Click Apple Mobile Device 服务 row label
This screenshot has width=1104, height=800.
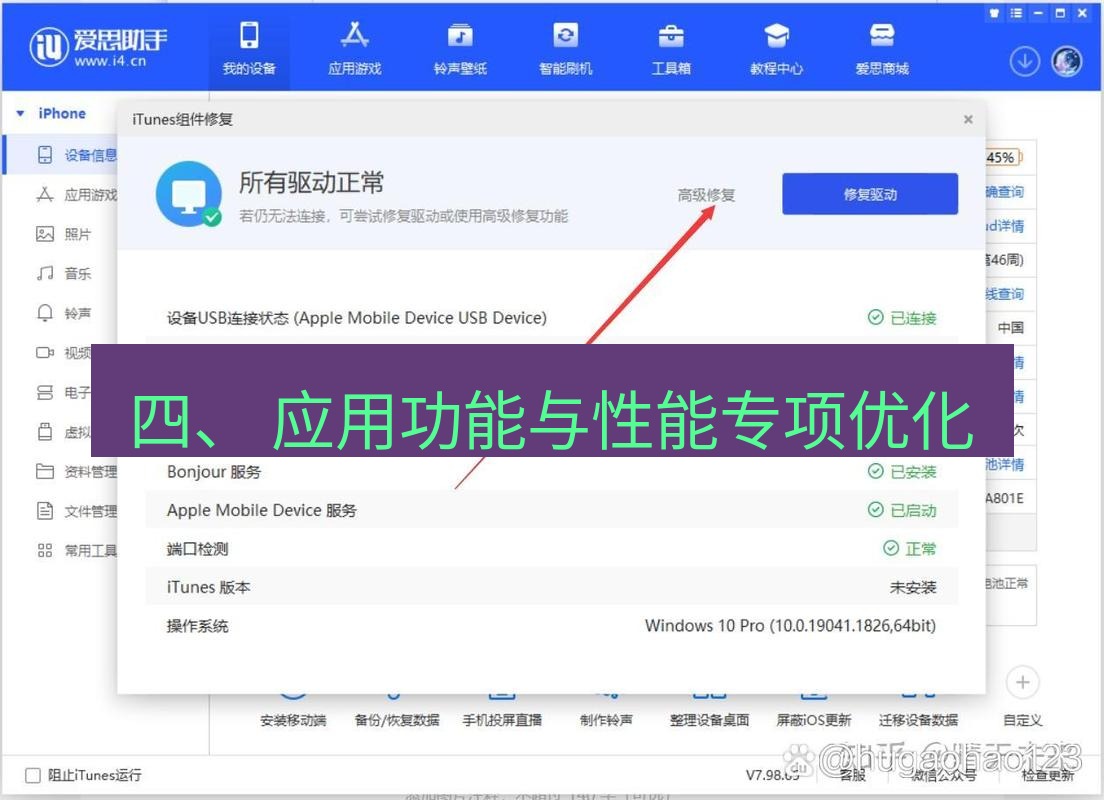(x=261, y=511)
